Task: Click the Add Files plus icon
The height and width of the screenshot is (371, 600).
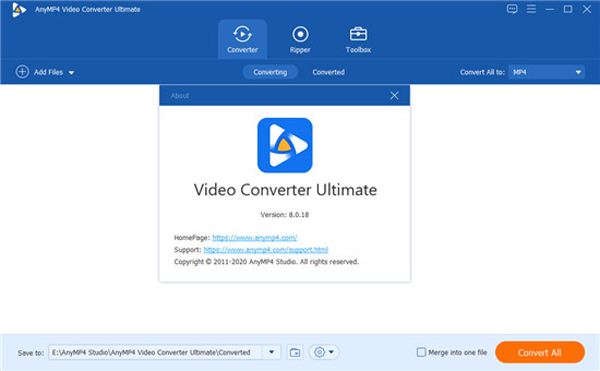Action: click(22, 72)
